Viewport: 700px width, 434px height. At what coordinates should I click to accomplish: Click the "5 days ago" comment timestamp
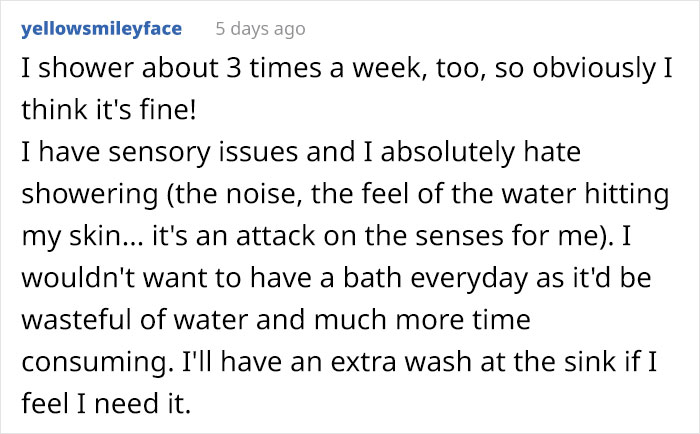click(260, 29)
